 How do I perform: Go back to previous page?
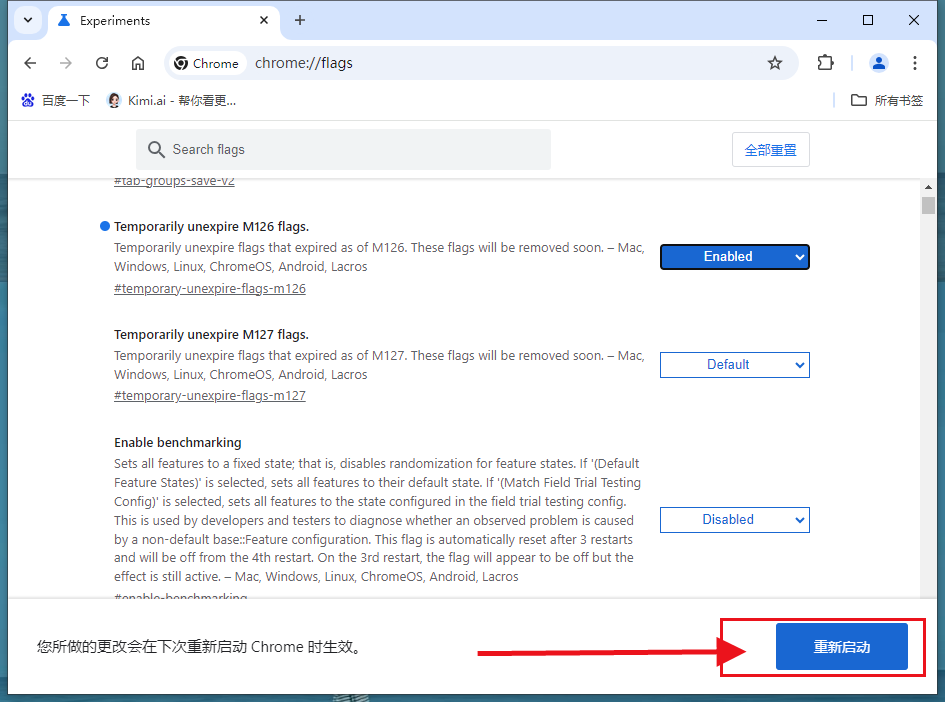pyautogui.click(x=30, y=63)
